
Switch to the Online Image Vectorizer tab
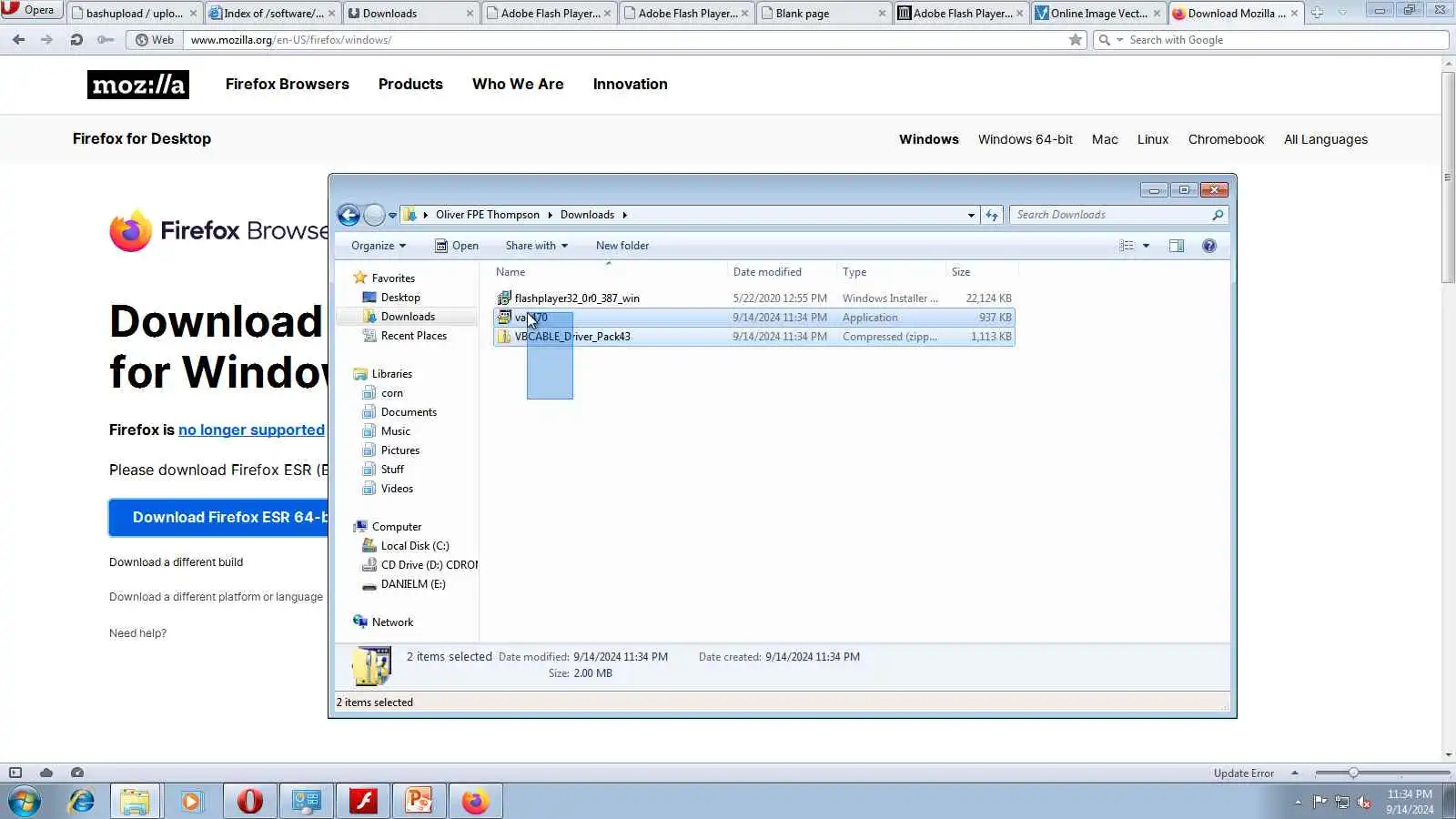coord(1098,13)
